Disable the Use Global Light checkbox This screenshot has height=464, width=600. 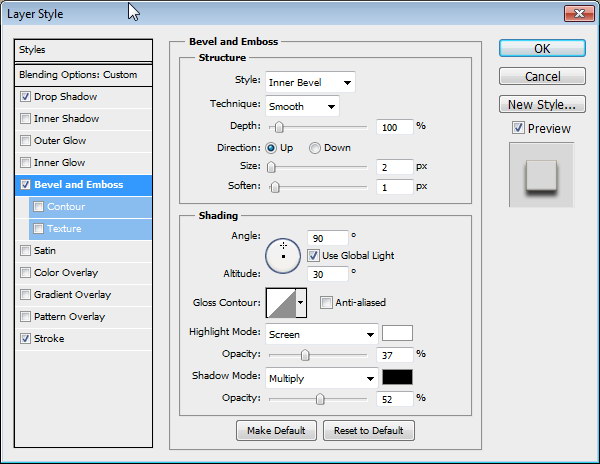[314, 256]
